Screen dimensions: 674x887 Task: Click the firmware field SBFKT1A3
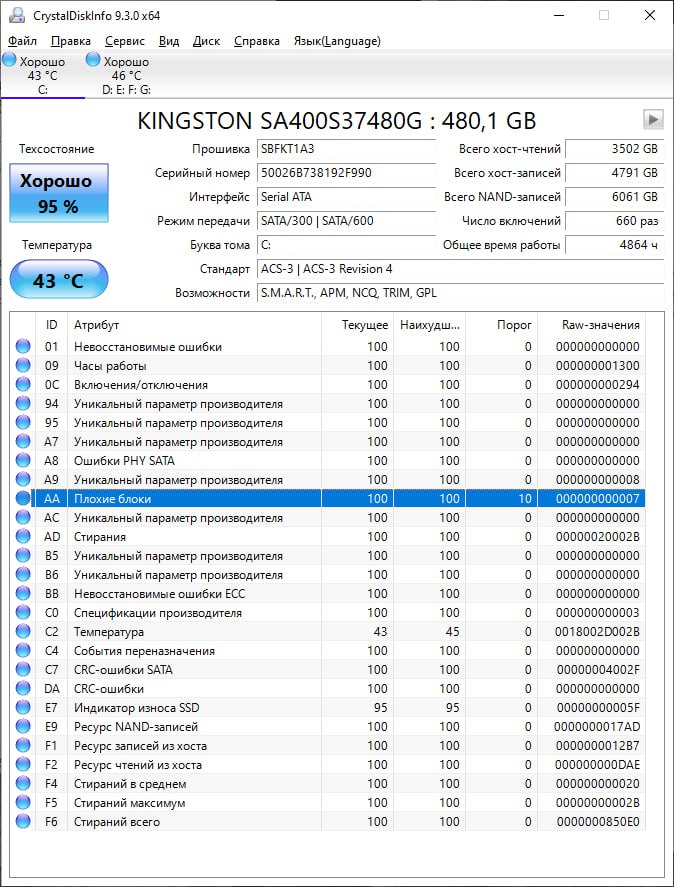pos(346,149)
